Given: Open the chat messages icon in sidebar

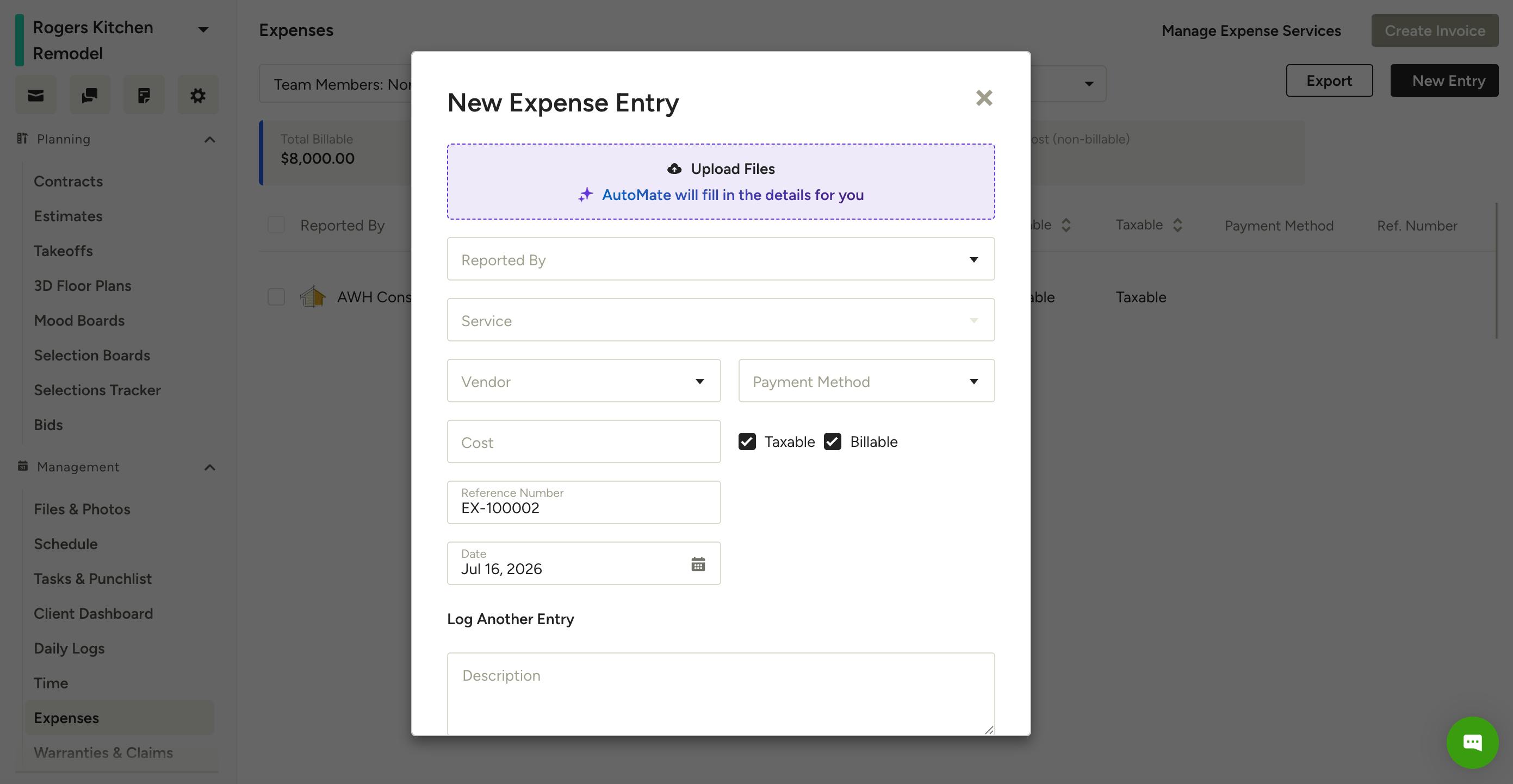Looking at the screenshot, I should pyautogui.click(x=90, y=95).
